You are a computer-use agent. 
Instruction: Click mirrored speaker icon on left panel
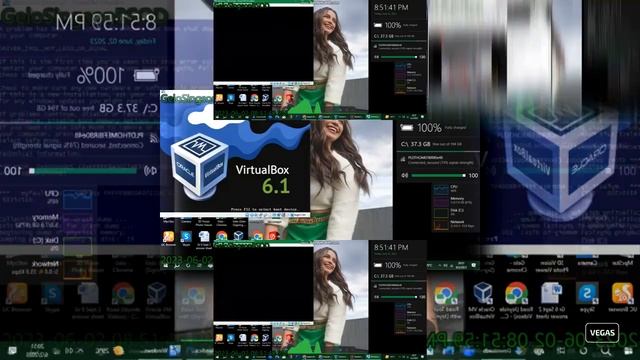tap(150, 171)
